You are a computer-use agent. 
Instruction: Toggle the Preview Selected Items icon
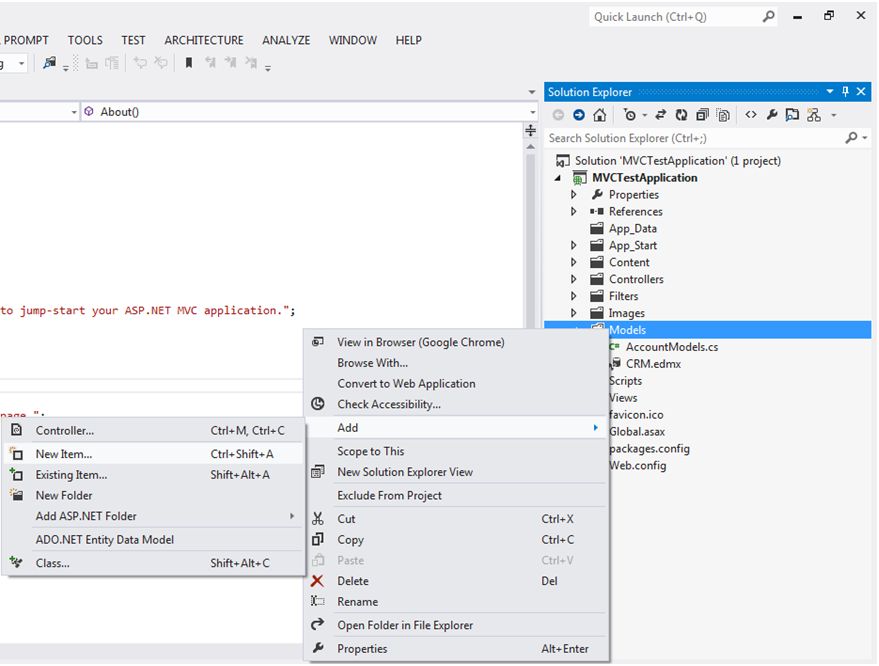[x=792, y=115]
